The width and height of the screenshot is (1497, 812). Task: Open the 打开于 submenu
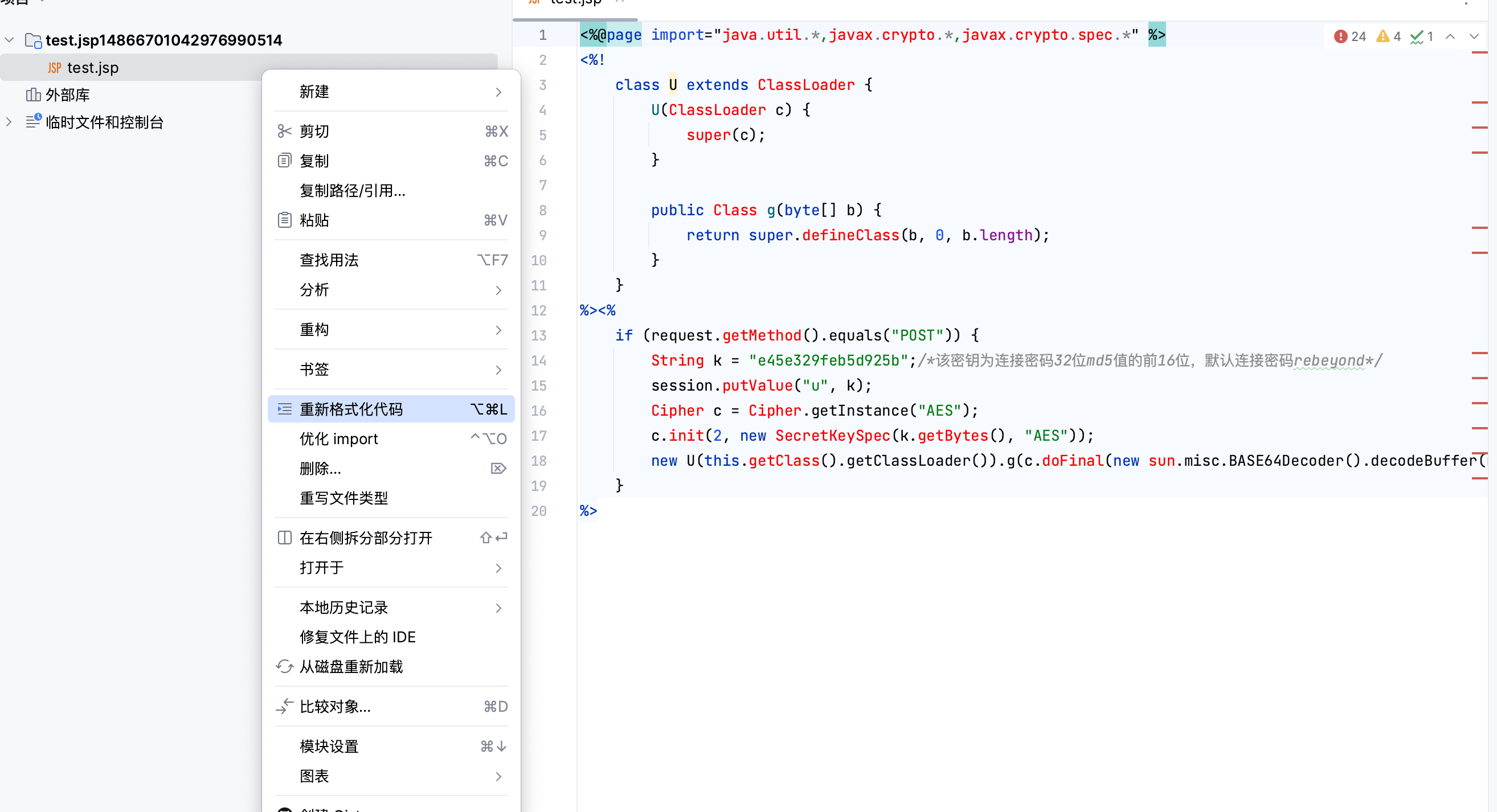(391, 568)
